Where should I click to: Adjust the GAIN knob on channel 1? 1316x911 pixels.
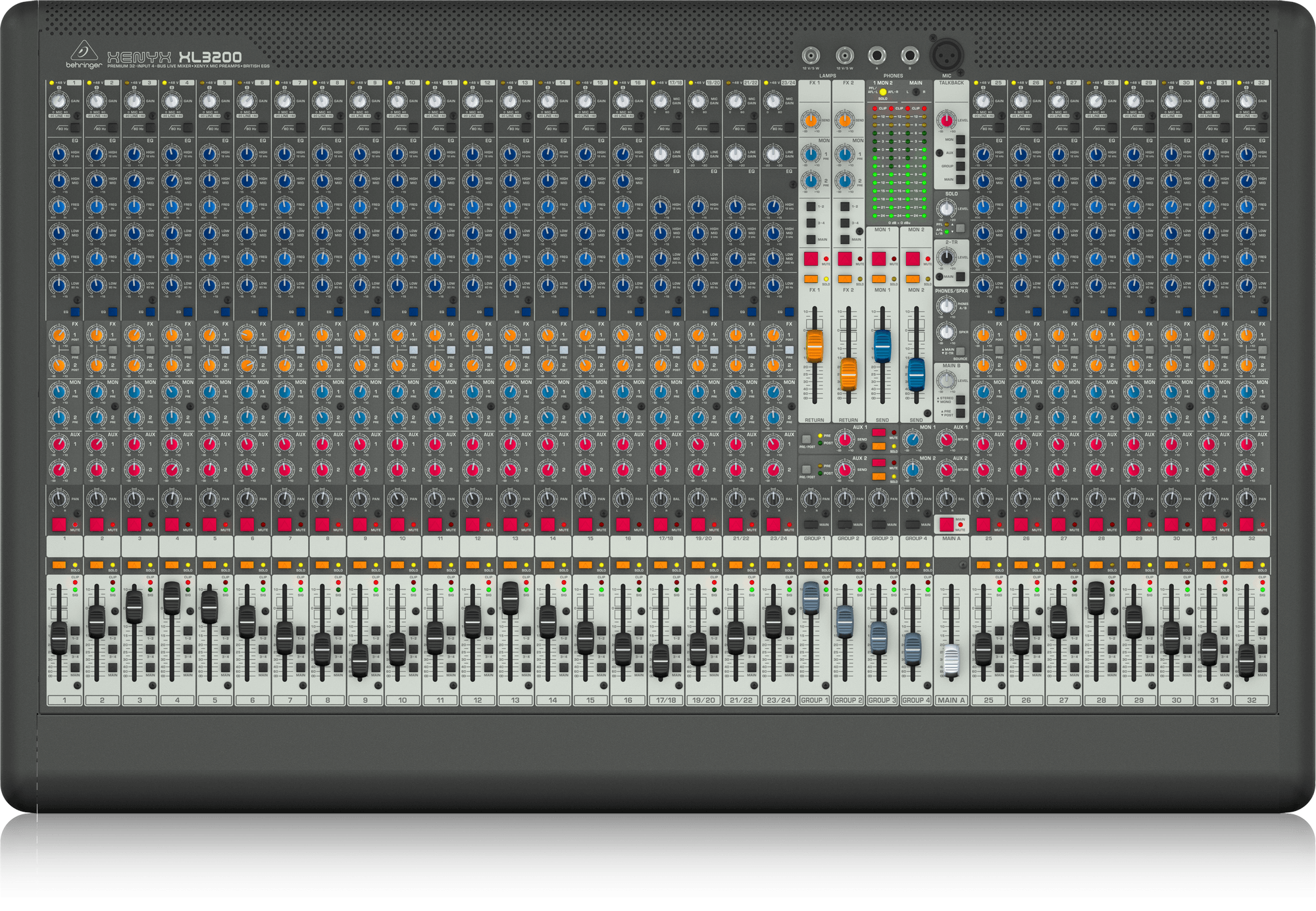point(58,101)
